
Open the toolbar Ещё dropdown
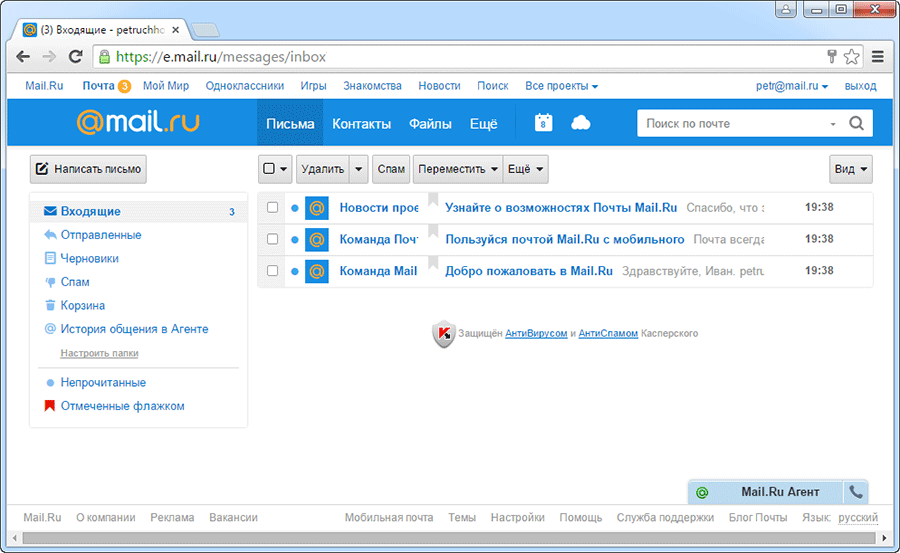pos(525,169)
